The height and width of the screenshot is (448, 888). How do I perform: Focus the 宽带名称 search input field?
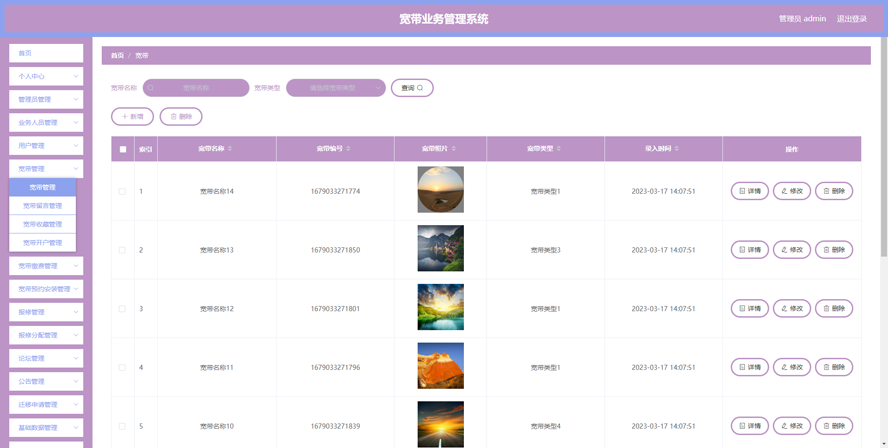(x=196, y=88)
